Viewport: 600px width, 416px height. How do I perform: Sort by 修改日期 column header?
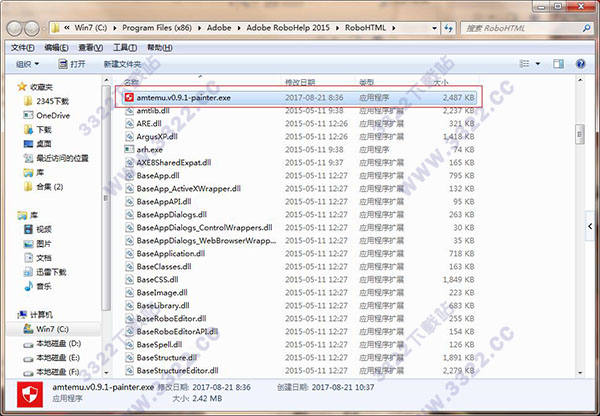(300, 82)
